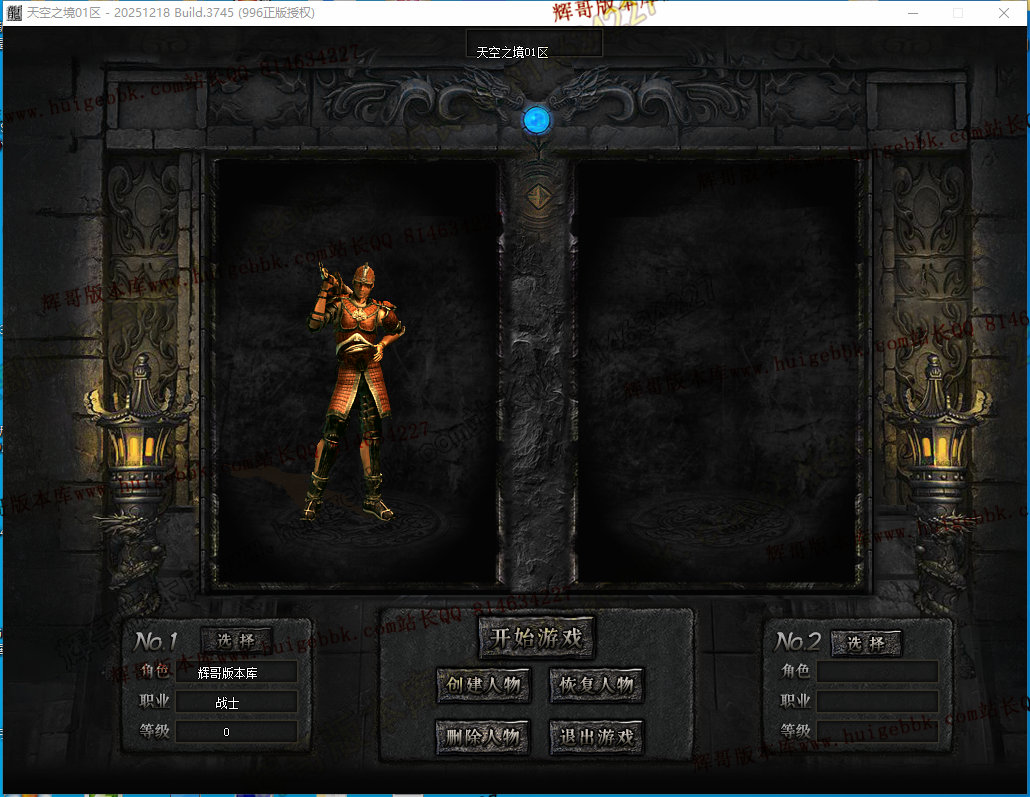The width and height of the screenshot is (1030, 797).
Task: Click the empty No.2 角色 name field
Action: click(x=877, y=672)
